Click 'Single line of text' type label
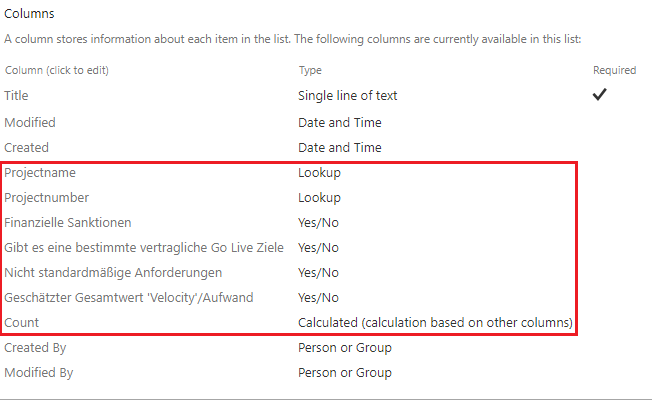 (x=348, y=96)
